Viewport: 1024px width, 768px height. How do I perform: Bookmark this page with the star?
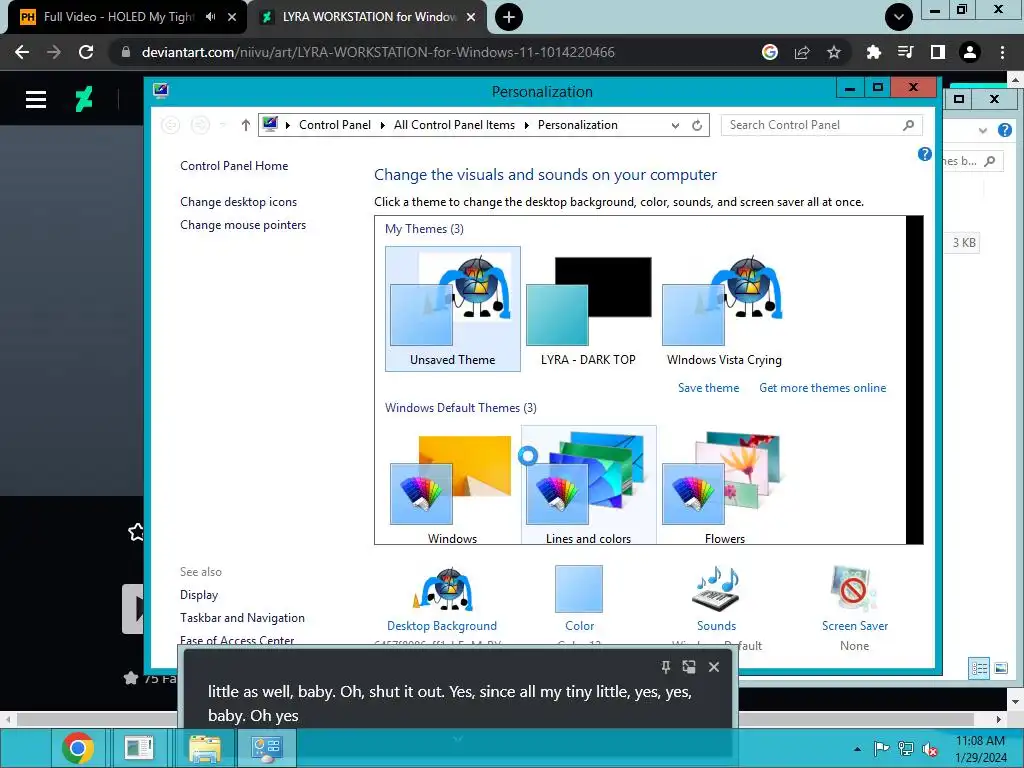(x=834, y=52)
